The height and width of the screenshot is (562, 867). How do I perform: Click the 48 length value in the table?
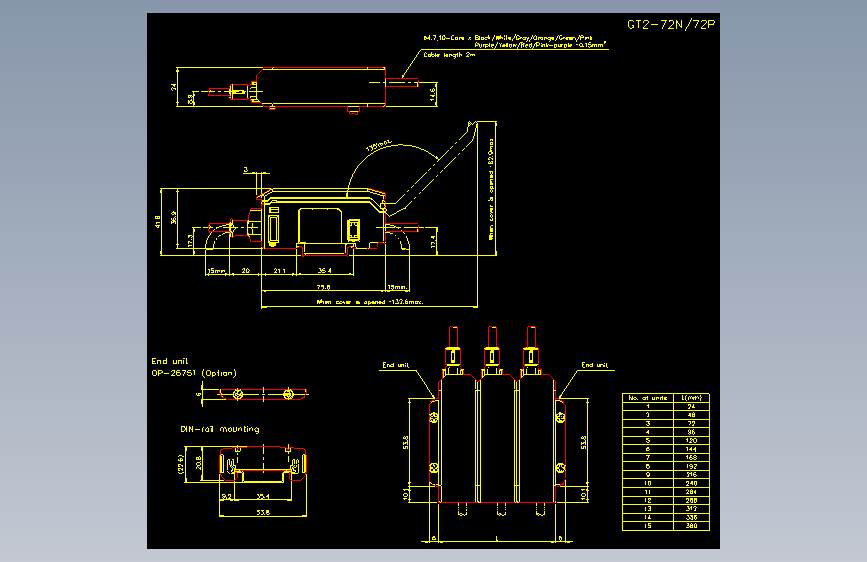coord(691,415)
